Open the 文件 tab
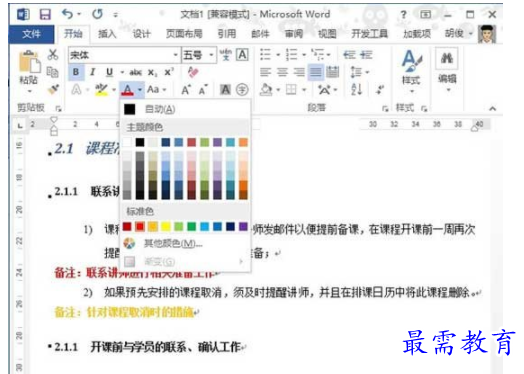The height and width of the screenshot is (374, 524). tap(31, 34)
